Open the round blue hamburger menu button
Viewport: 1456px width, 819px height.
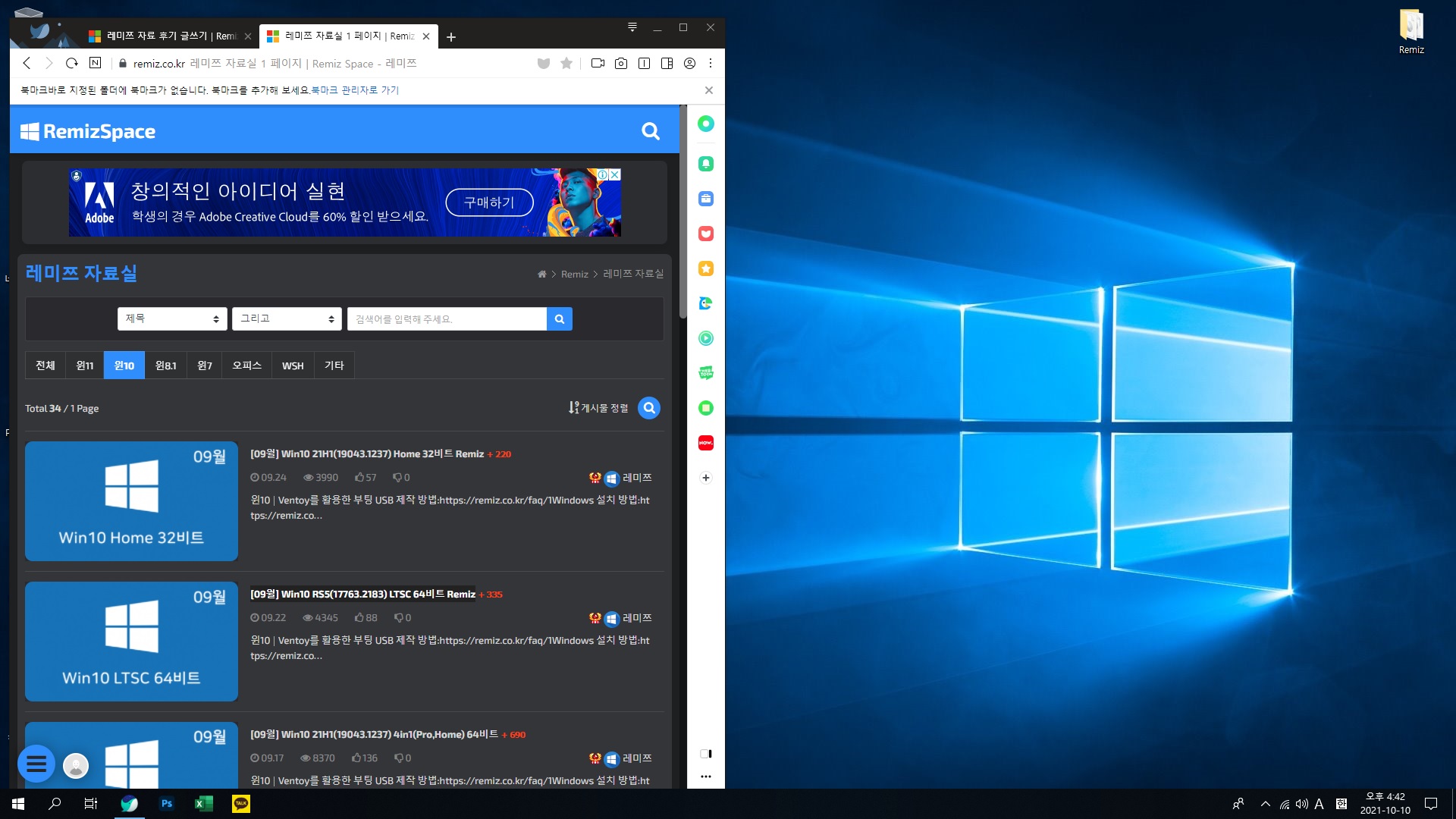pyautogui.click(x=36, y=764)
